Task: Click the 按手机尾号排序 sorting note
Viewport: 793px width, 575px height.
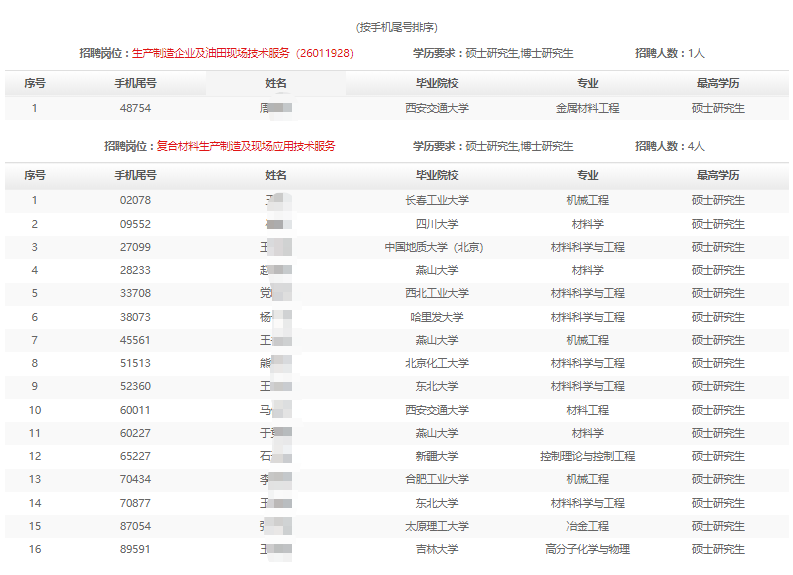Action: click(x=396, y=27)
